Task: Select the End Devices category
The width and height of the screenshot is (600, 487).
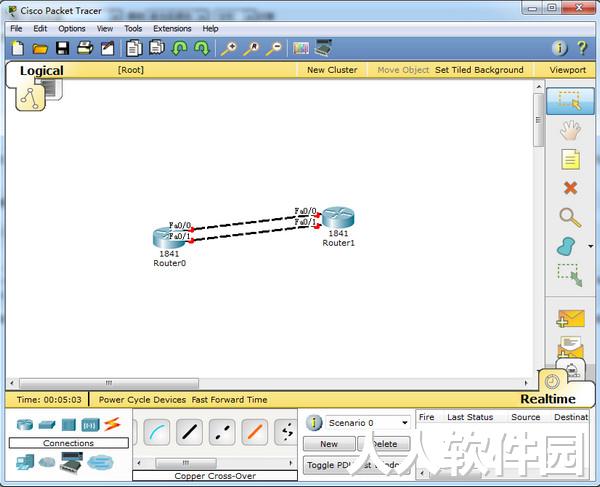Action: 25,462
